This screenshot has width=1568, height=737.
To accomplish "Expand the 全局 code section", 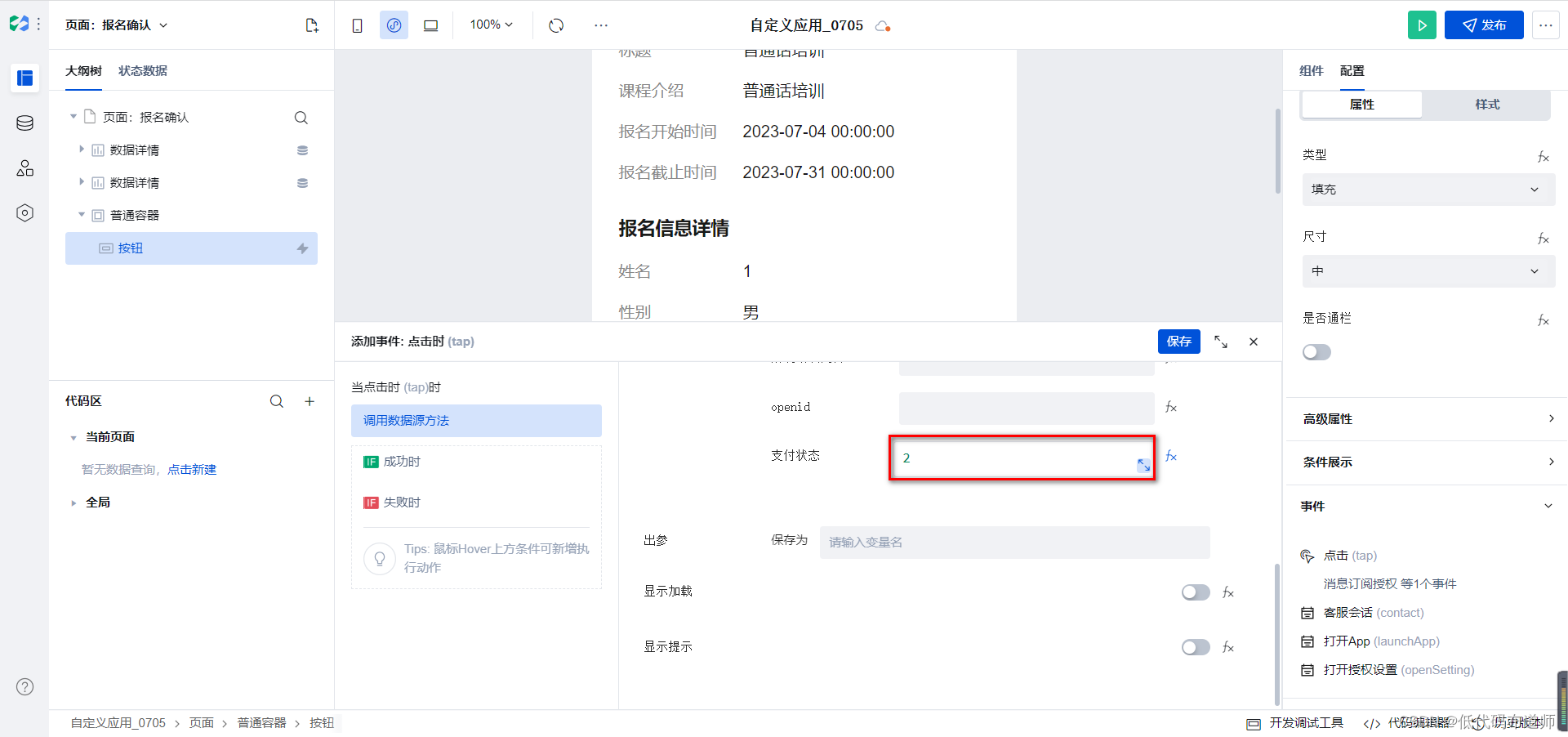I will click(73, 503).
